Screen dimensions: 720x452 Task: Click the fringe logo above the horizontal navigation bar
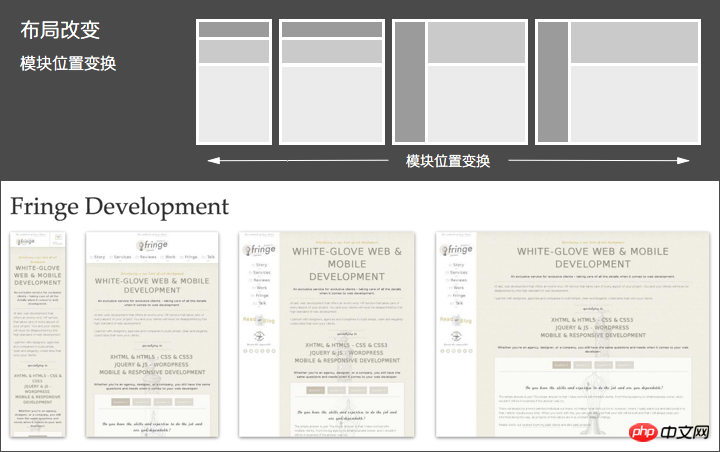click(x=152, y=245)
